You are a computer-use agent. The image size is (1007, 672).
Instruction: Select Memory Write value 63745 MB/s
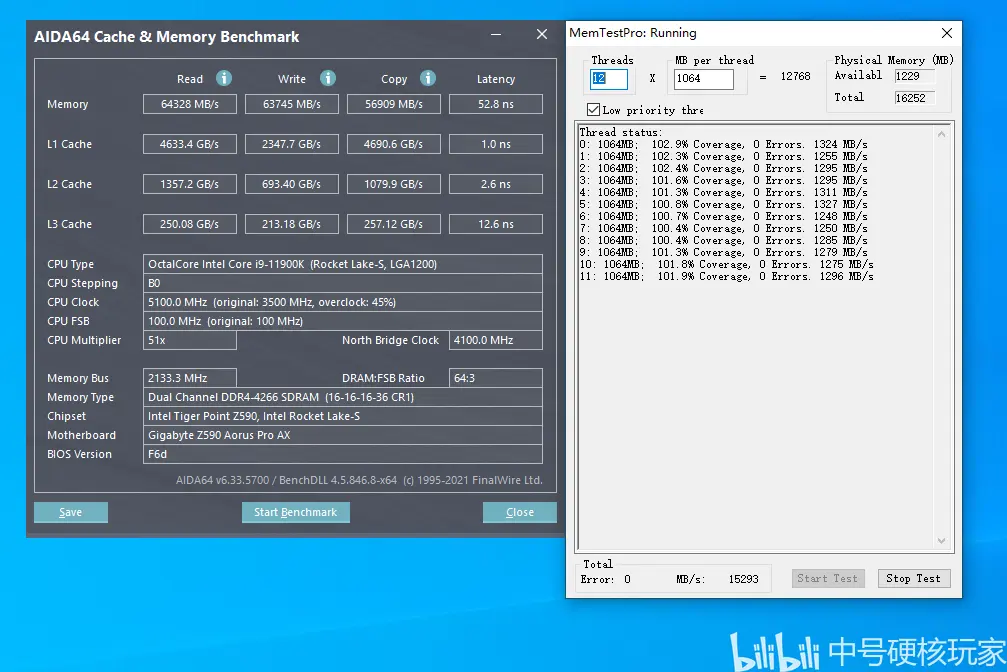tap(292, 104)
